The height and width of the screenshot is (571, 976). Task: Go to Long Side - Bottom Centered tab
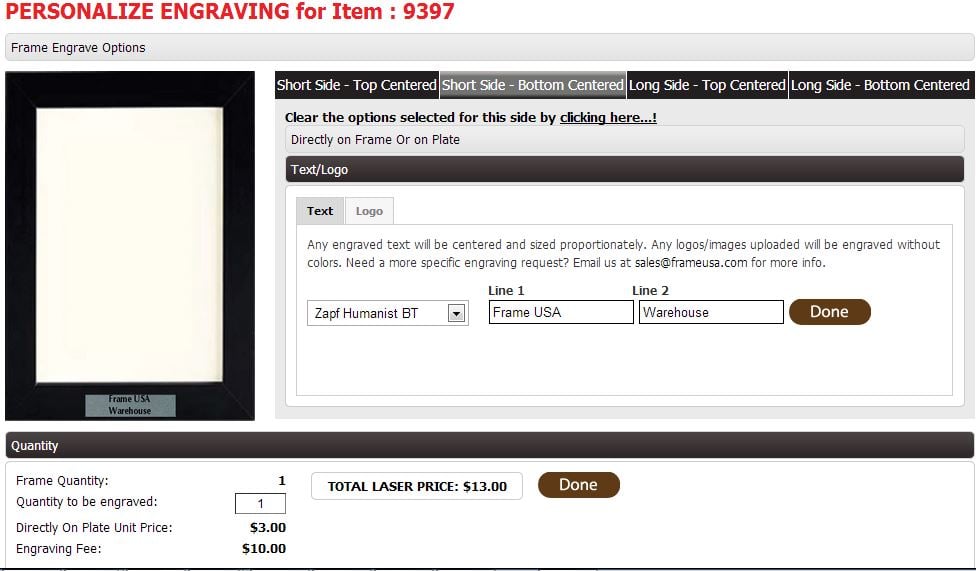pos(881,85)
